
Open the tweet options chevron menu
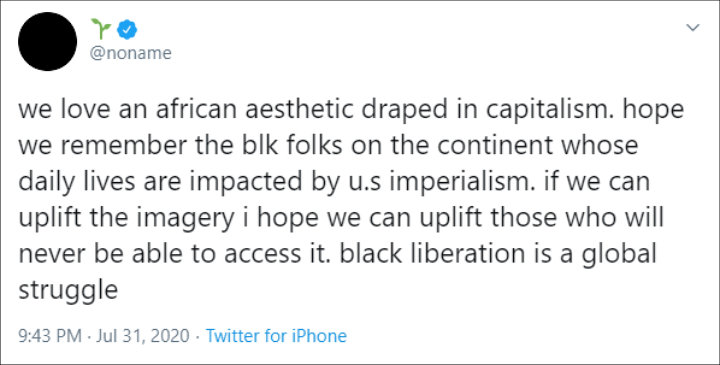(692, 28)
